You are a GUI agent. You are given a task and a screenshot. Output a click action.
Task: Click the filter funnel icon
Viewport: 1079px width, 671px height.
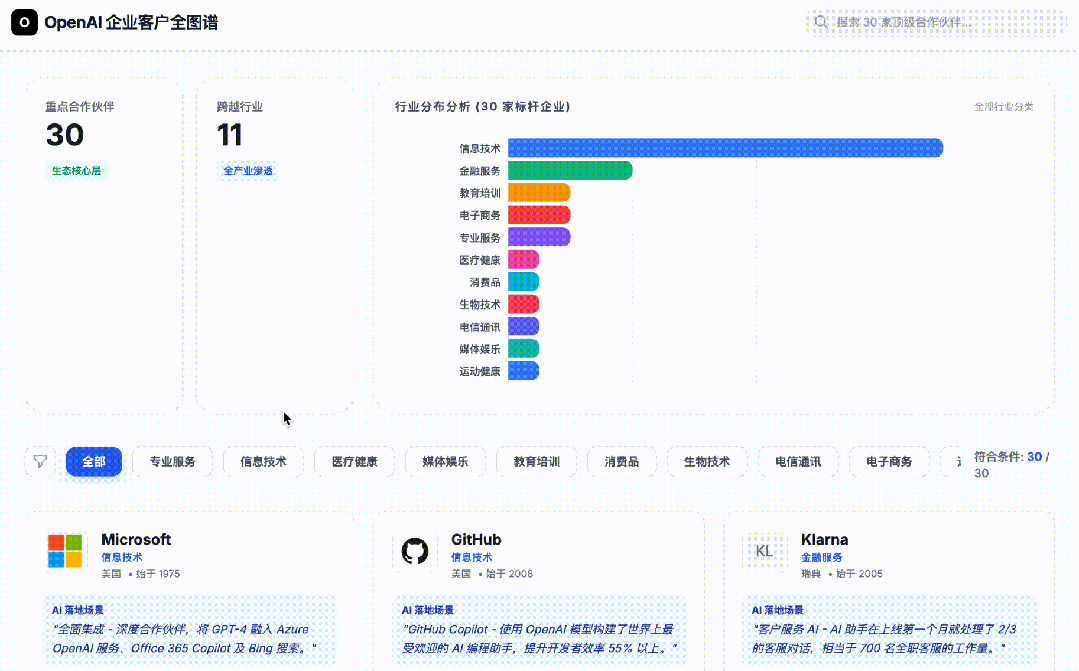point(41,461)
